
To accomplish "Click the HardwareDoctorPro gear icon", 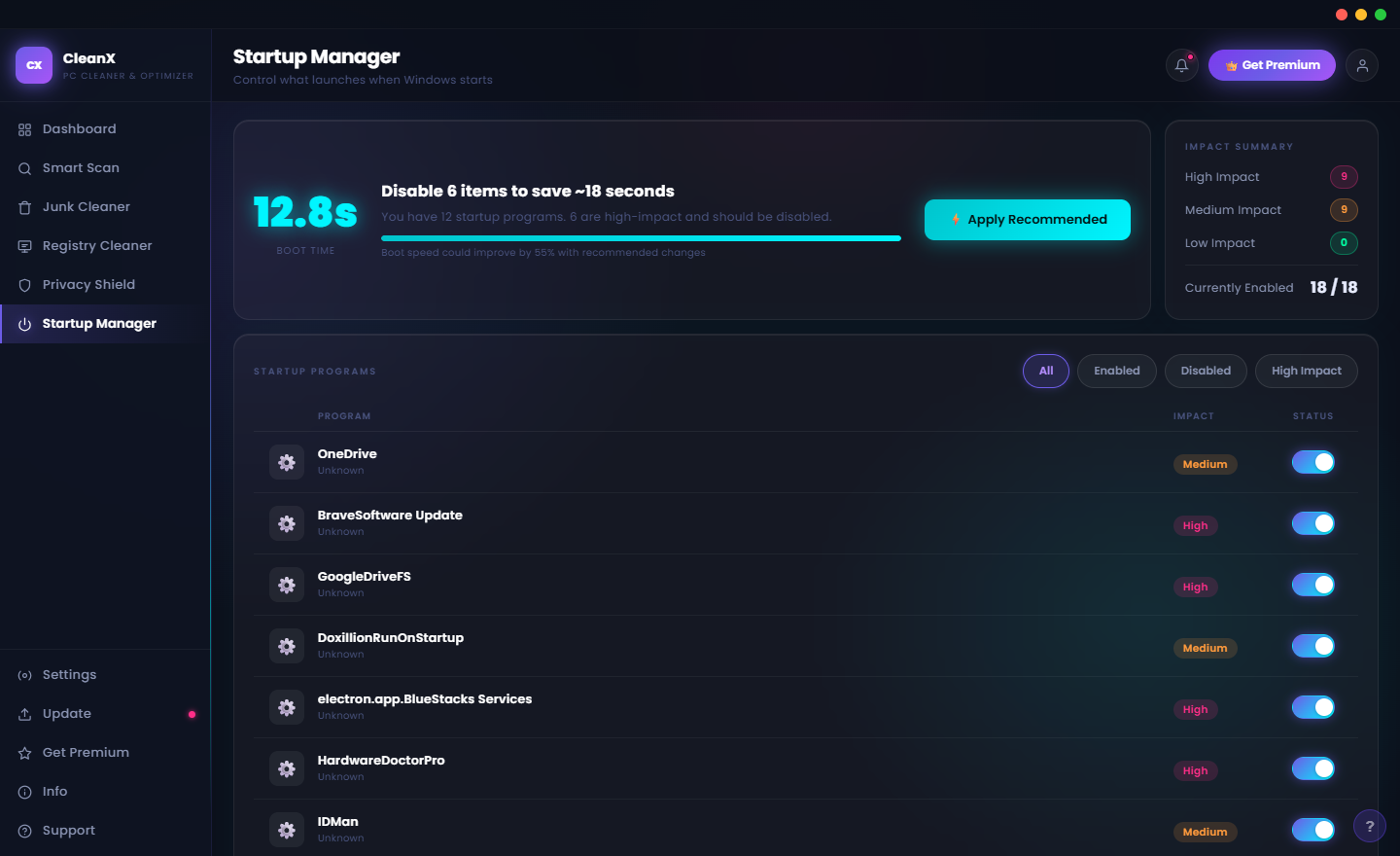I will click(287, 768).
